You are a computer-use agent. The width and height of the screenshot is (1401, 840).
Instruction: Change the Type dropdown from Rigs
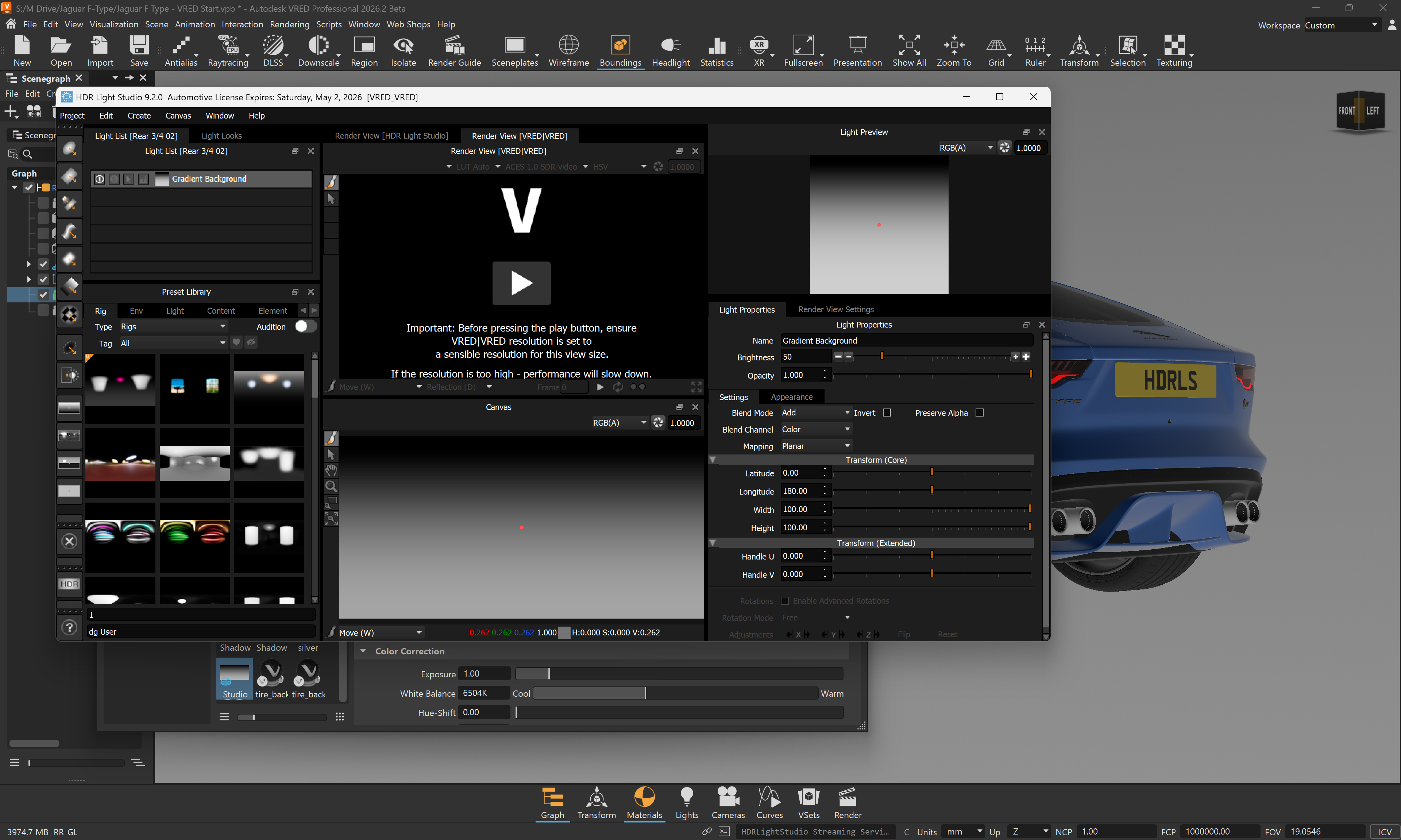click(x=173, y=326)
